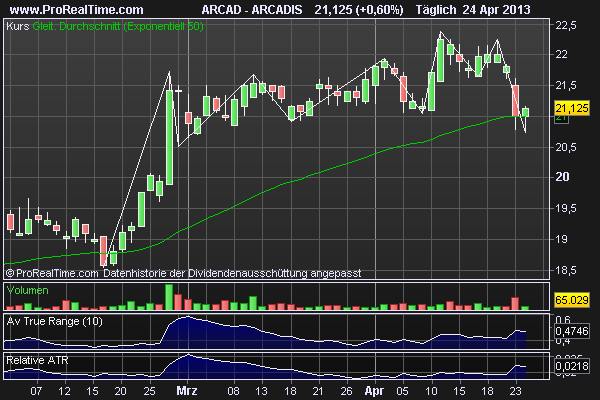Click the bold 20 price axis label
Image resolution: width=600 pixels, height=400 pixels.
tap(562, 177)
